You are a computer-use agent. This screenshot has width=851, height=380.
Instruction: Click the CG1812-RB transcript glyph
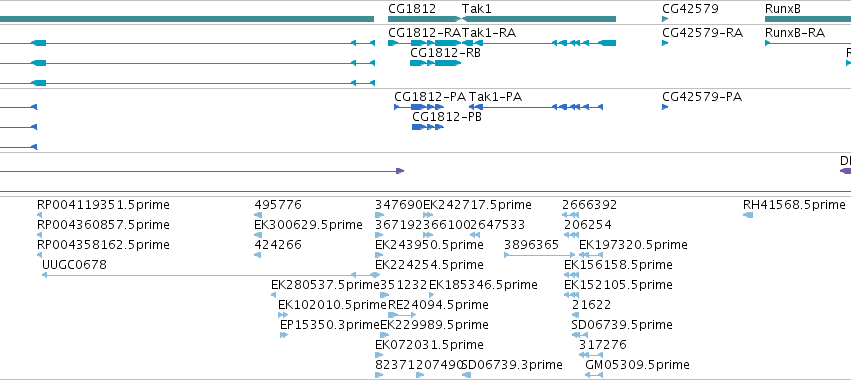click(x=435, y=63)
